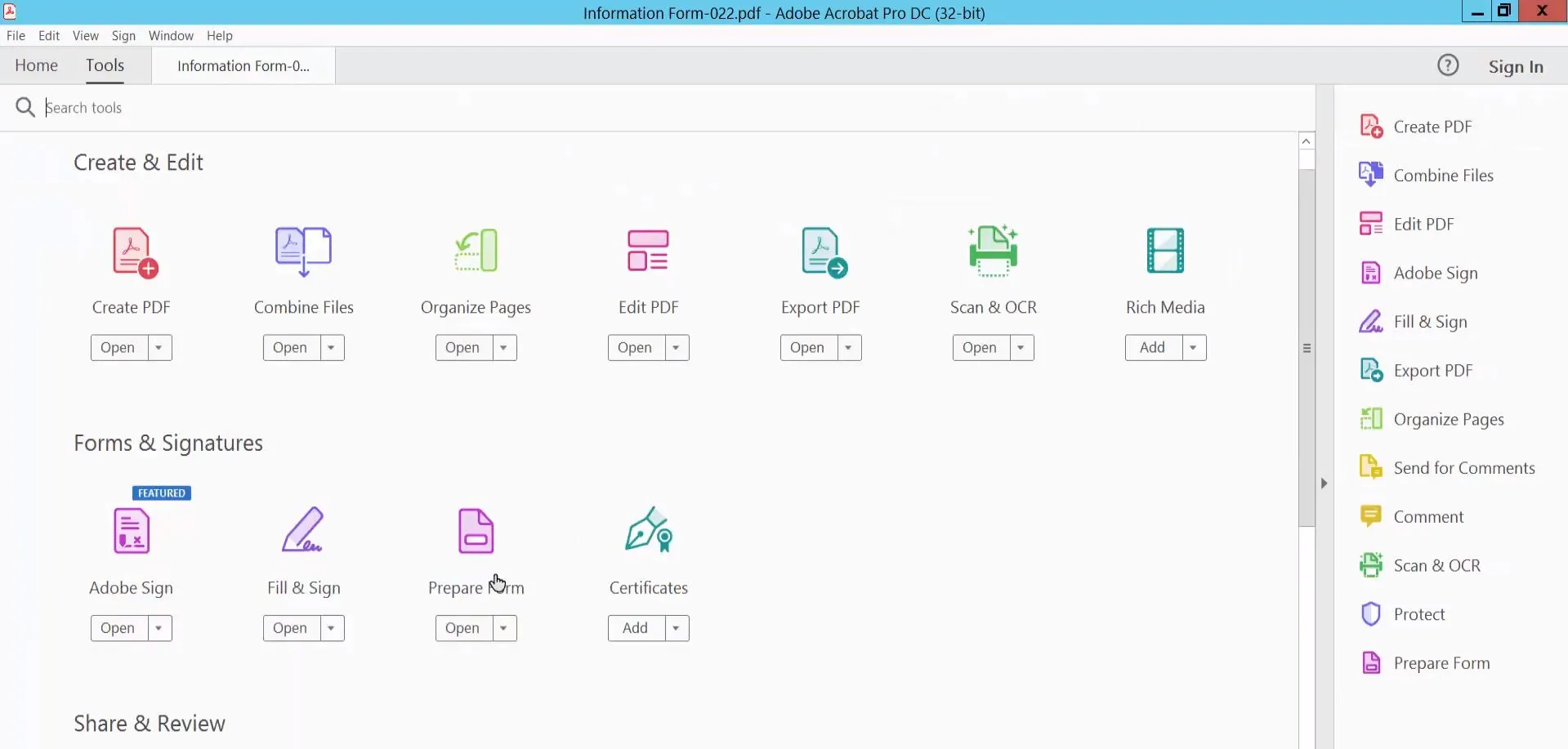Click Open button under Edit PDF
Screen dimensions: 1568x749
[x=636, y=348]
